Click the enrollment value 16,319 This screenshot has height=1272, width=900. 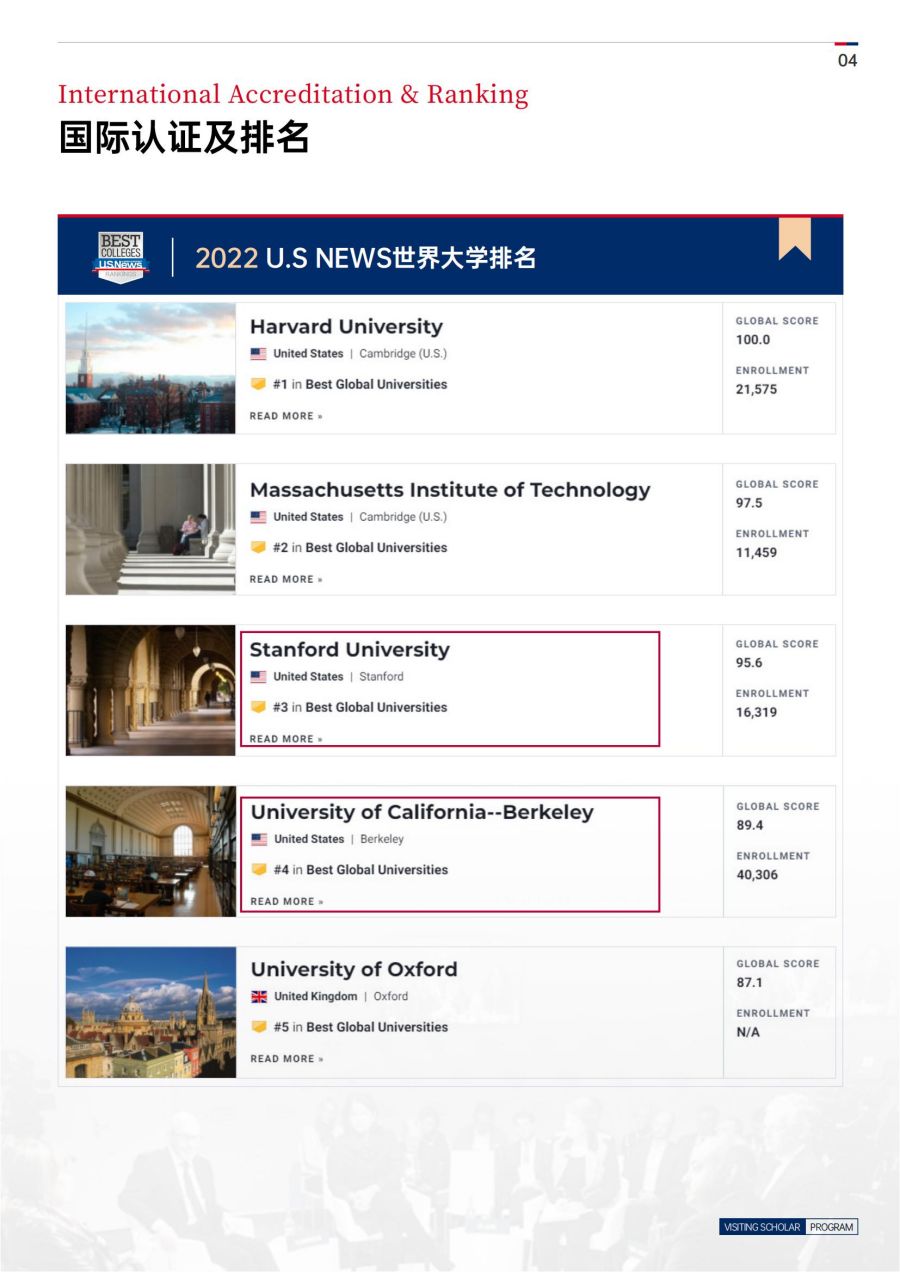click(x=756, y=712)
